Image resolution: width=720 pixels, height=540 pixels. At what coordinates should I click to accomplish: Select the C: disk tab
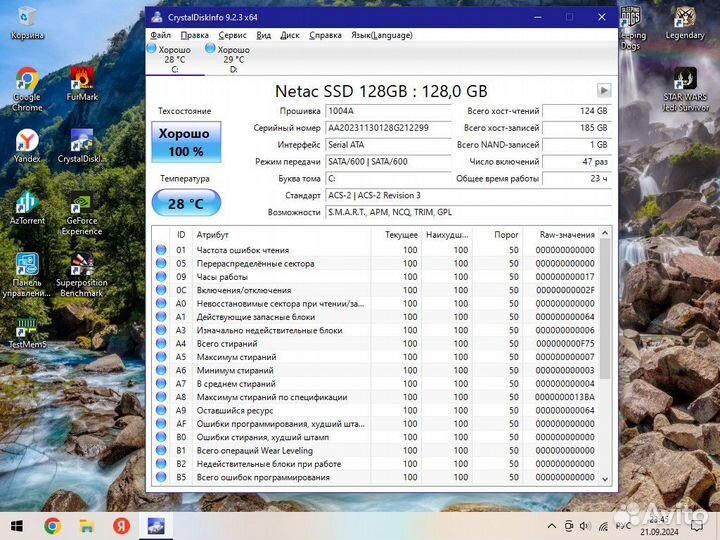click(175, 59)
